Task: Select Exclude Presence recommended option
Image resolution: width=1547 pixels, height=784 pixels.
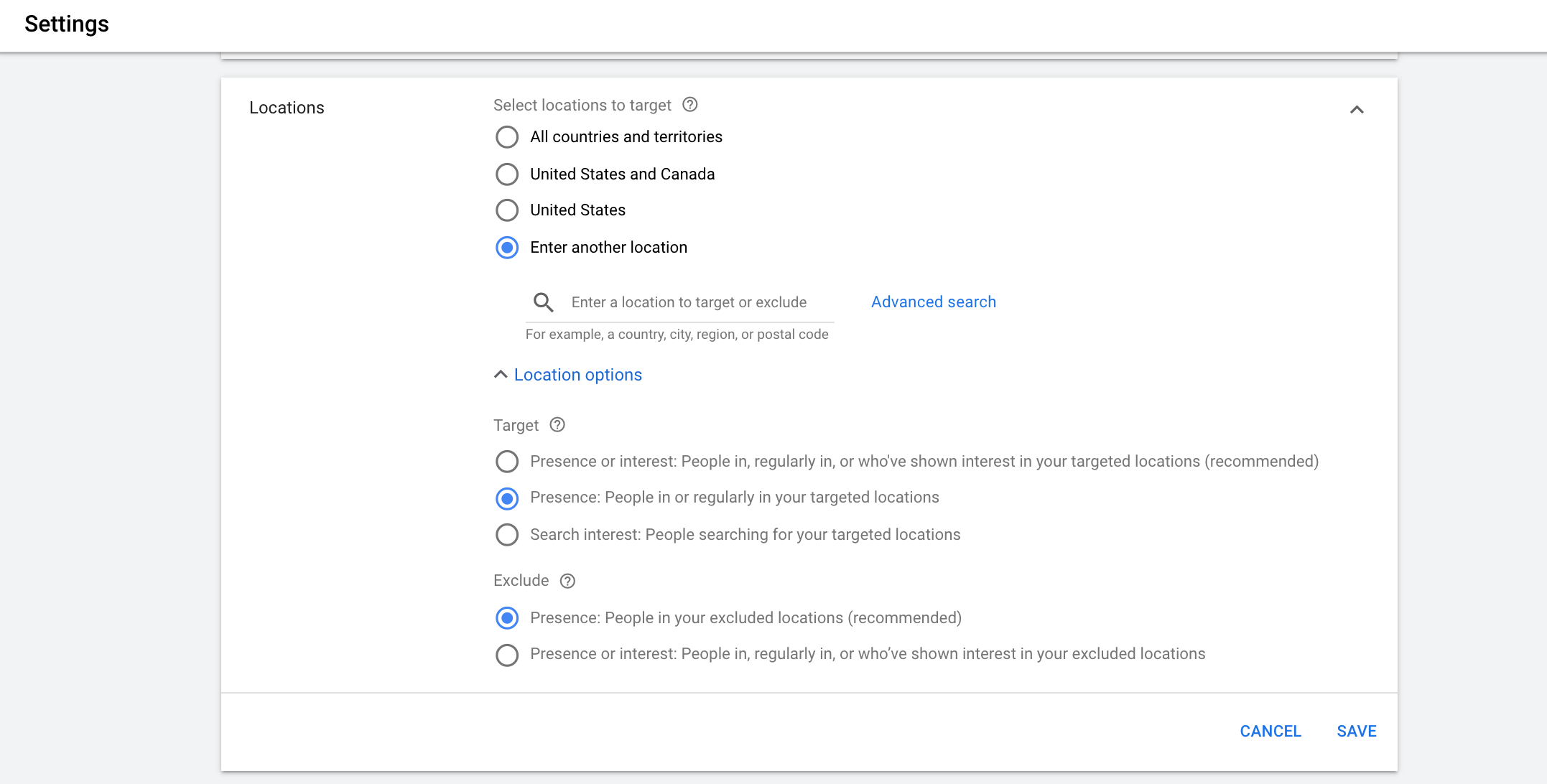Action: click(507, 618)
